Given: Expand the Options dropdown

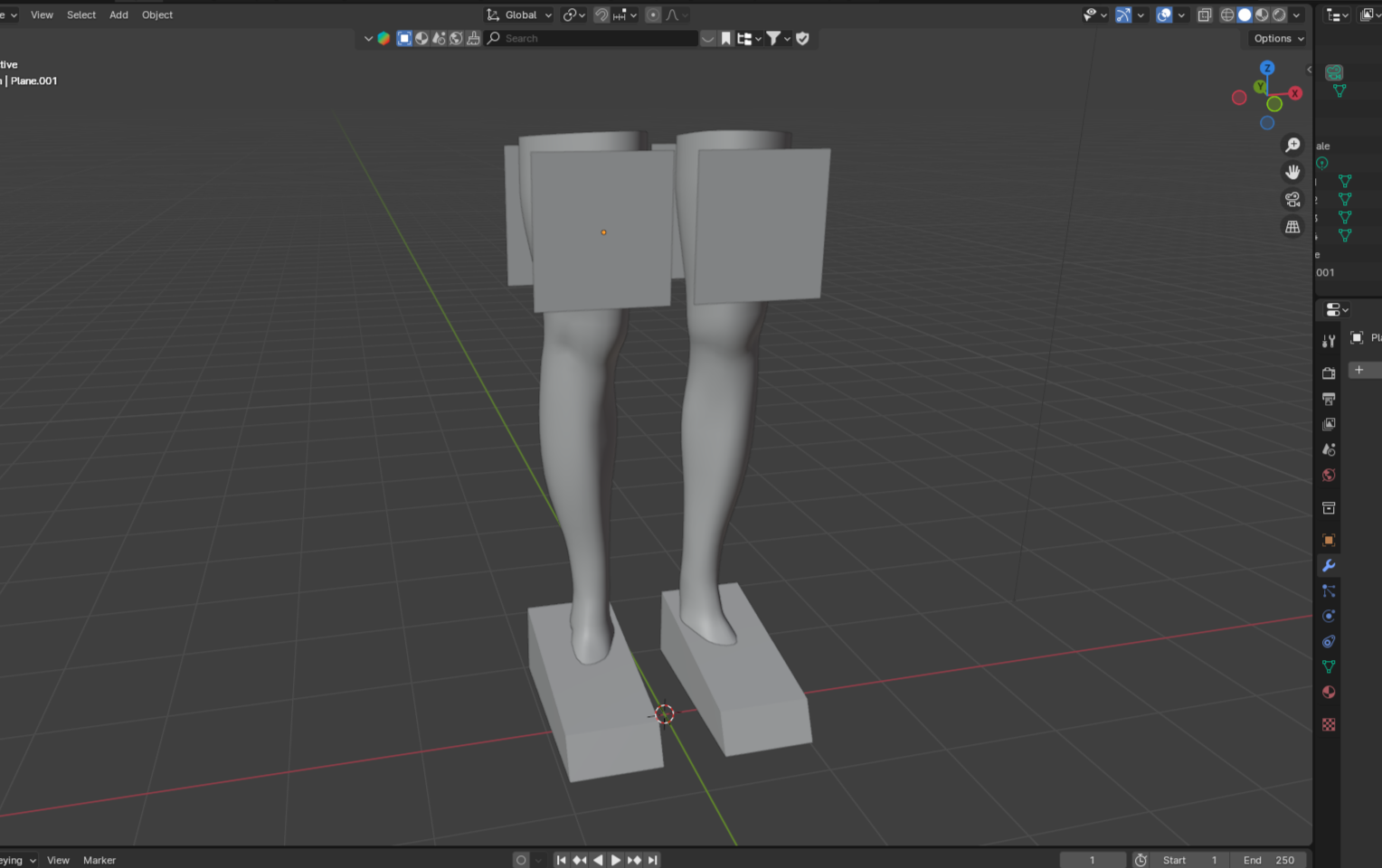Looking at the screenshot, I should click(1279, 38).
